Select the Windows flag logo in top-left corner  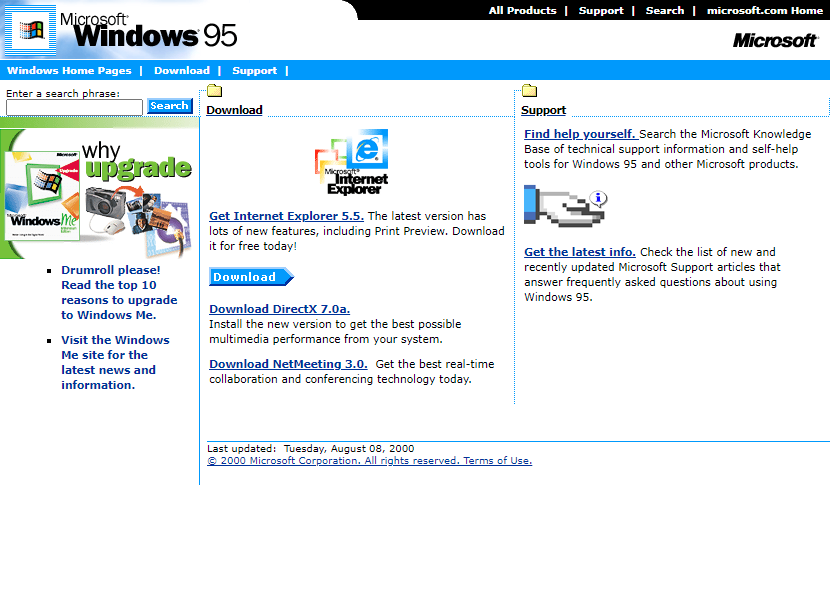point(29,30)
